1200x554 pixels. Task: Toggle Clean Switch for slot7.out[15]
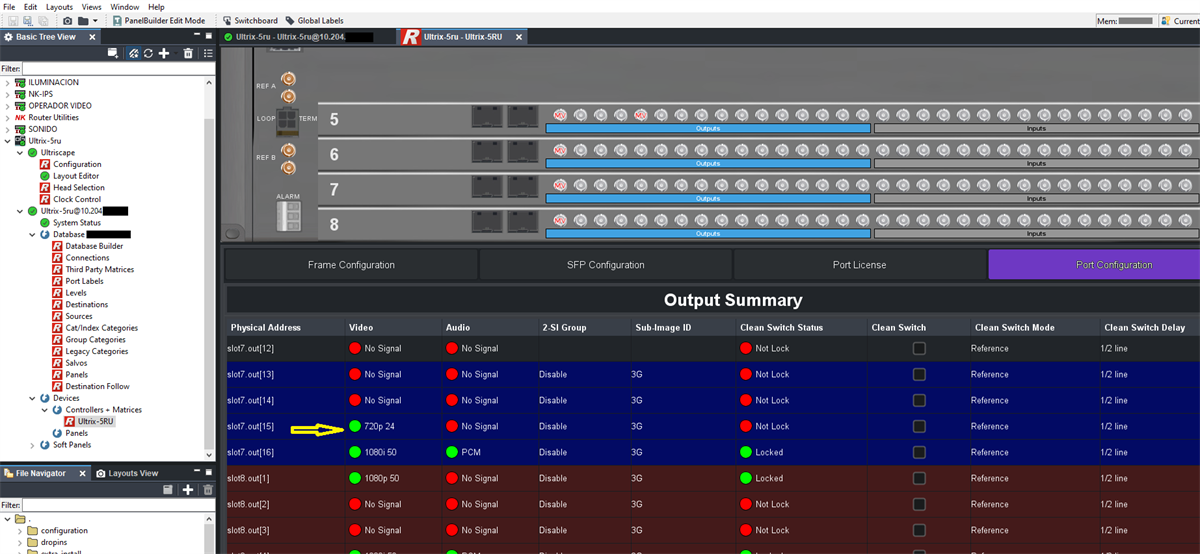click(x=919, y=426)
